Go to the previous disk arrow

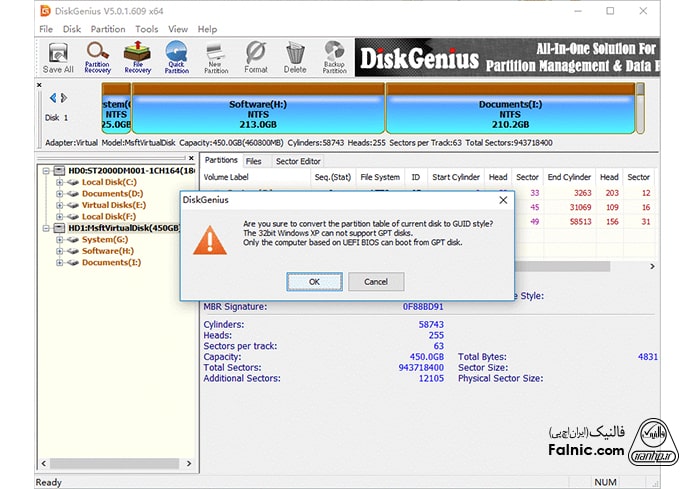coord(53,98)
